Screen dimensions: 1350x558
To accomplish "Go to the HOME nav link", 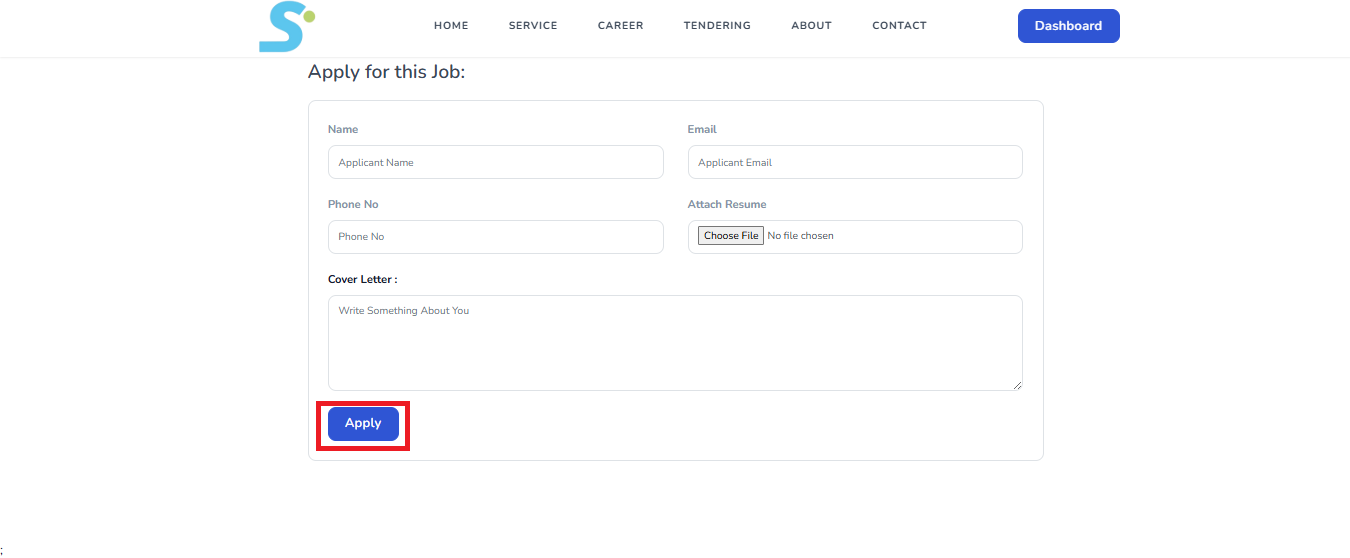I will [451, 26].
